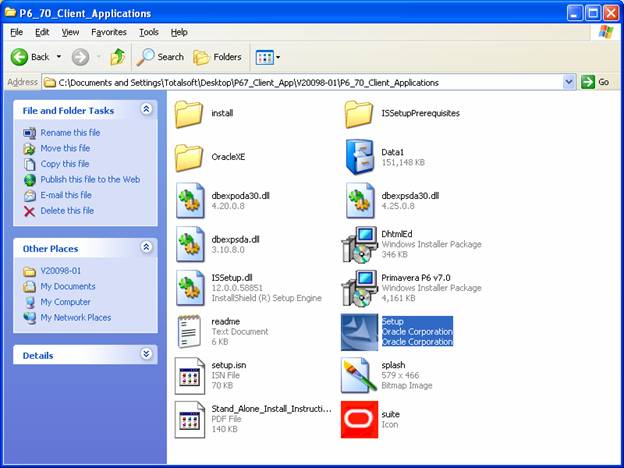Select the DhtmlEd file name text
The image size is (624, 468).
[397, 234]
